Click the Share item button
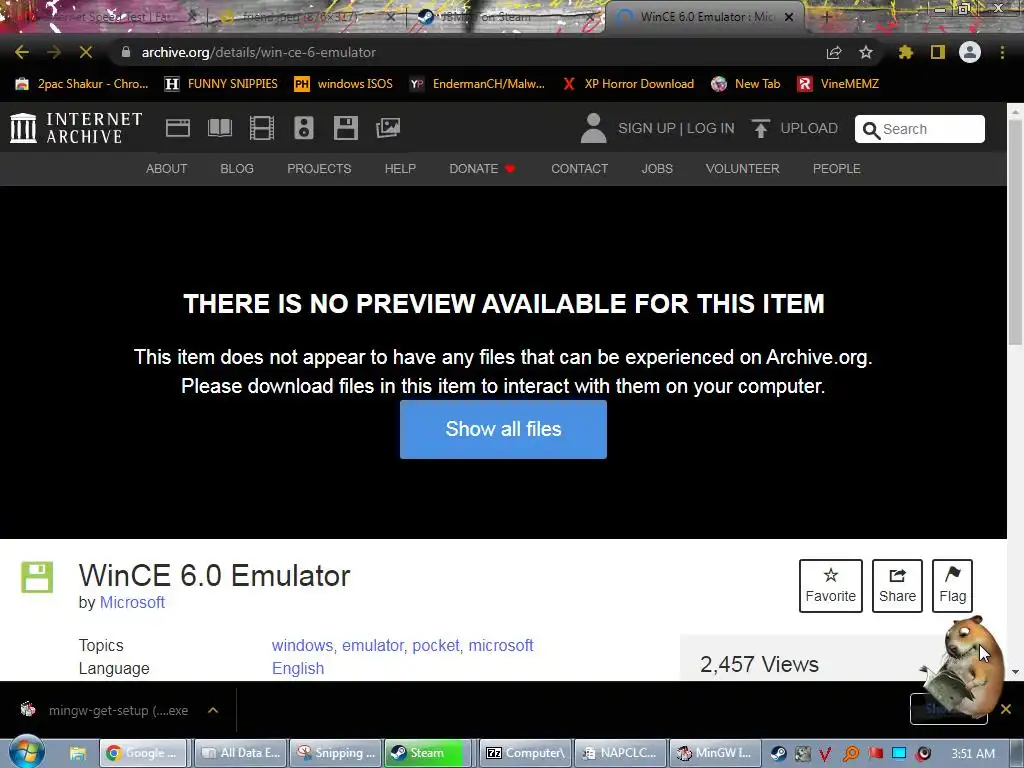 pyautogui.click(x=897, y=586)
